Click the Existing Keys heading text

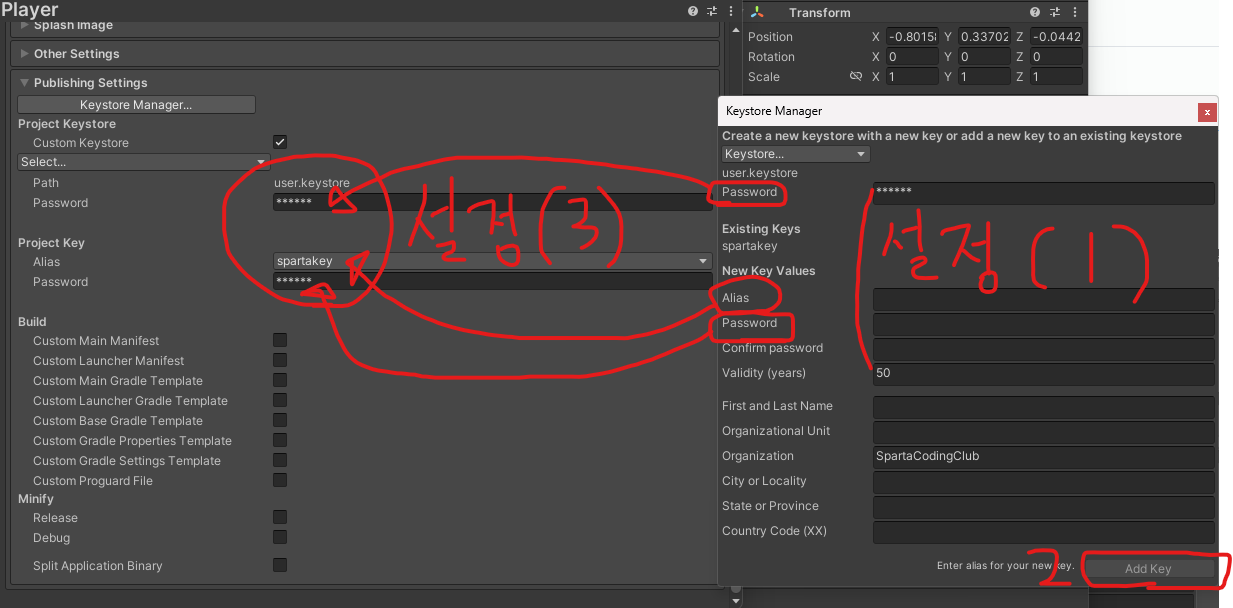point(761,229)
